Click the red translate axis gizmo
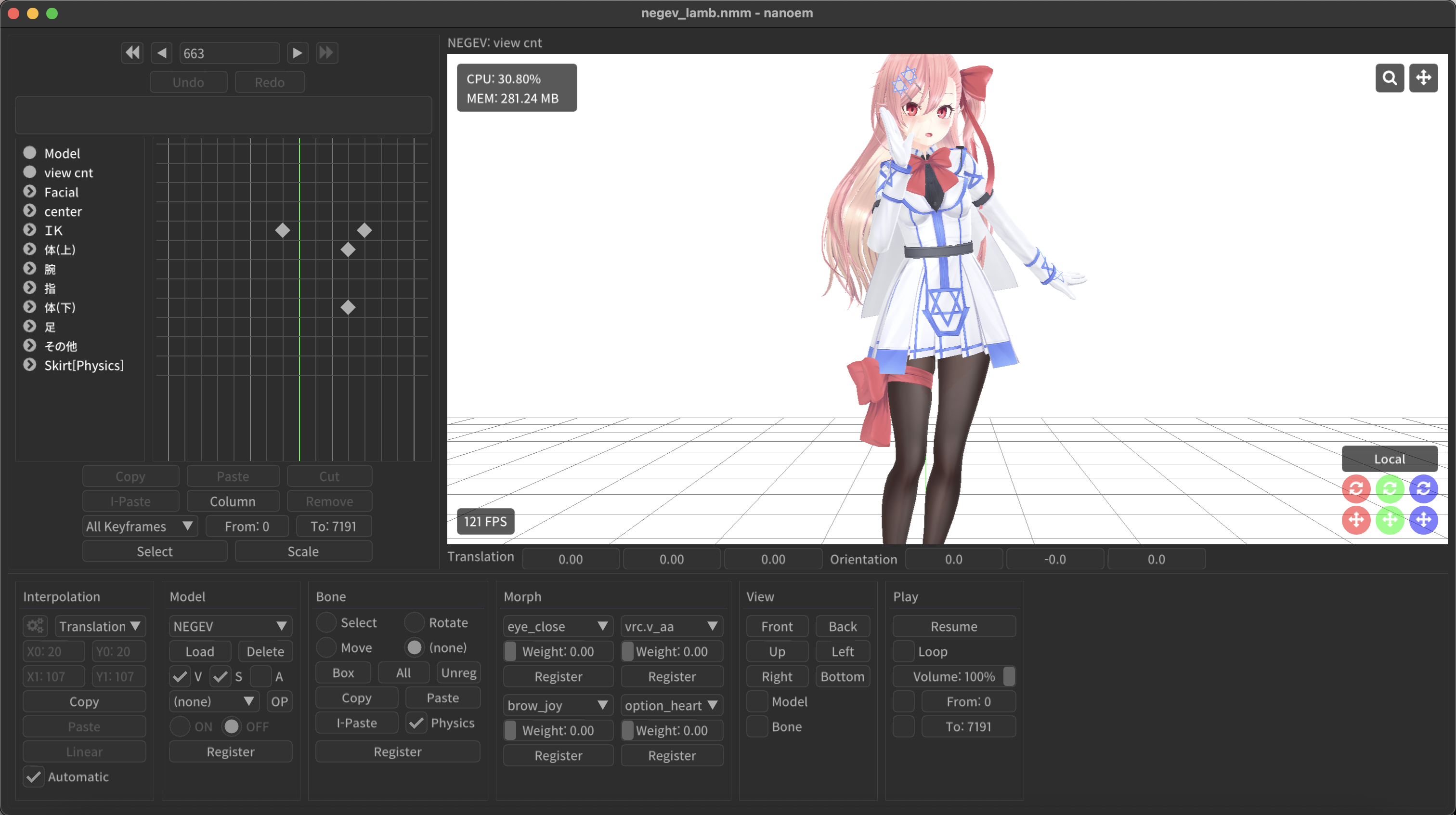The height and width of the screenshot is (815, 1456). [1355, 520]
